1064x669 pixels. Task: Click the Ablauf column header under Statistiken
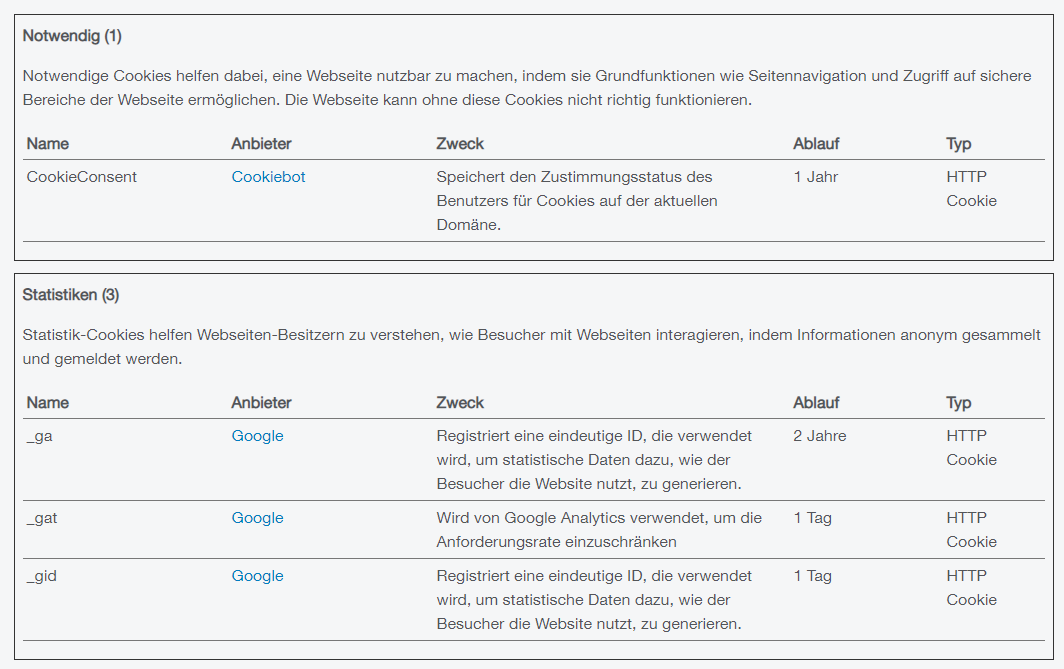click(x=816, y=403)
